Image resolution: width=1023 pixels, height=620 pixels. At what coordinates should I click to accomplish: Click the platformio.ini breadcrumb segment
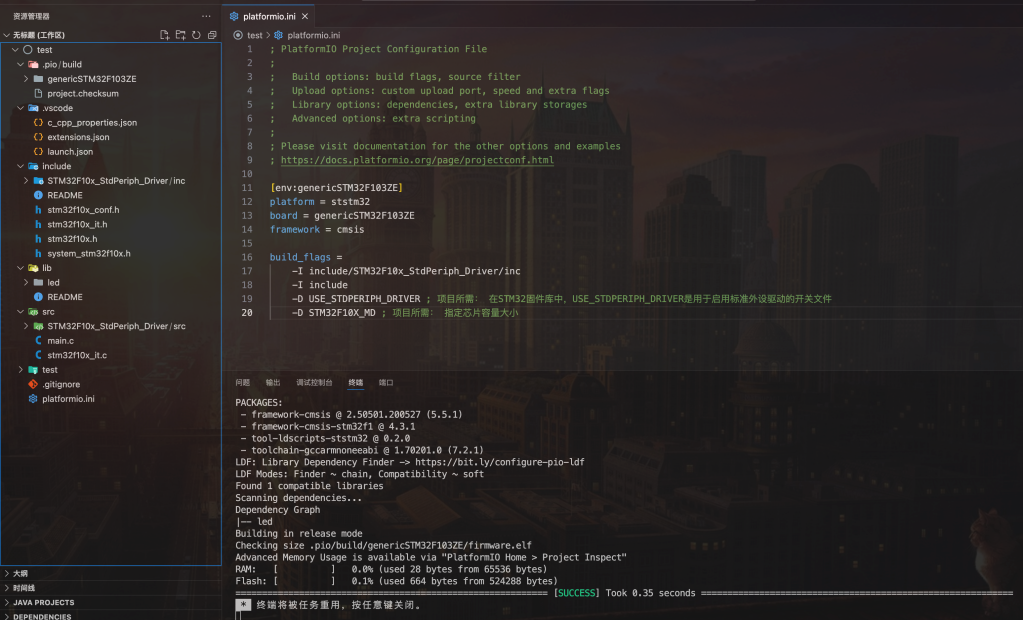[314, 35]
